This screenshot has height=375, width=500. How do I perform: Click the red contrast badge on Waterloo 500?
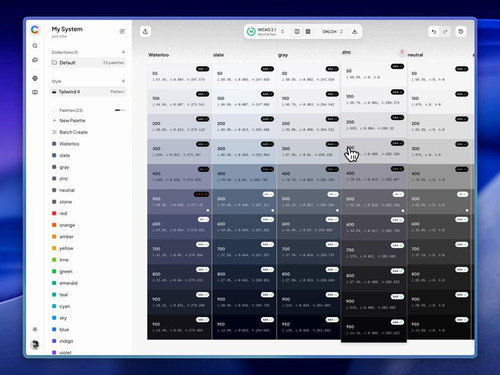[201, 194]
